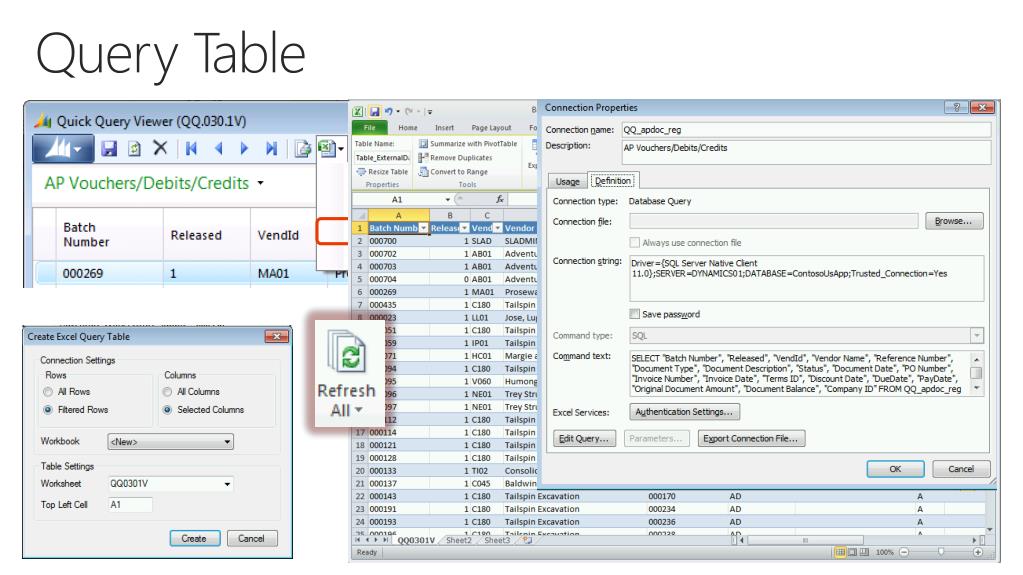Click zoom out minus button

click(x=904, y=552)
